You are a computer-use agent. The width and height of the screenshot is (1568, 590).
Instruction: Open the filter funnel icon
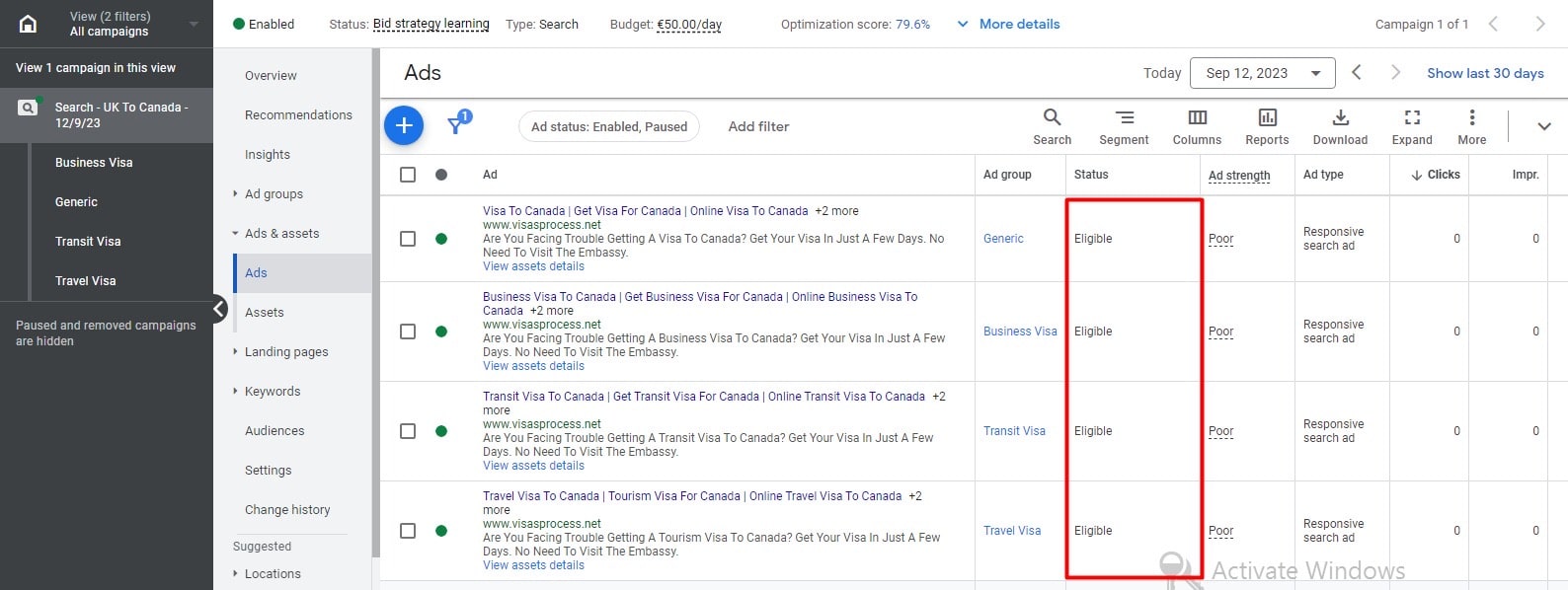(x=456, y=125)
